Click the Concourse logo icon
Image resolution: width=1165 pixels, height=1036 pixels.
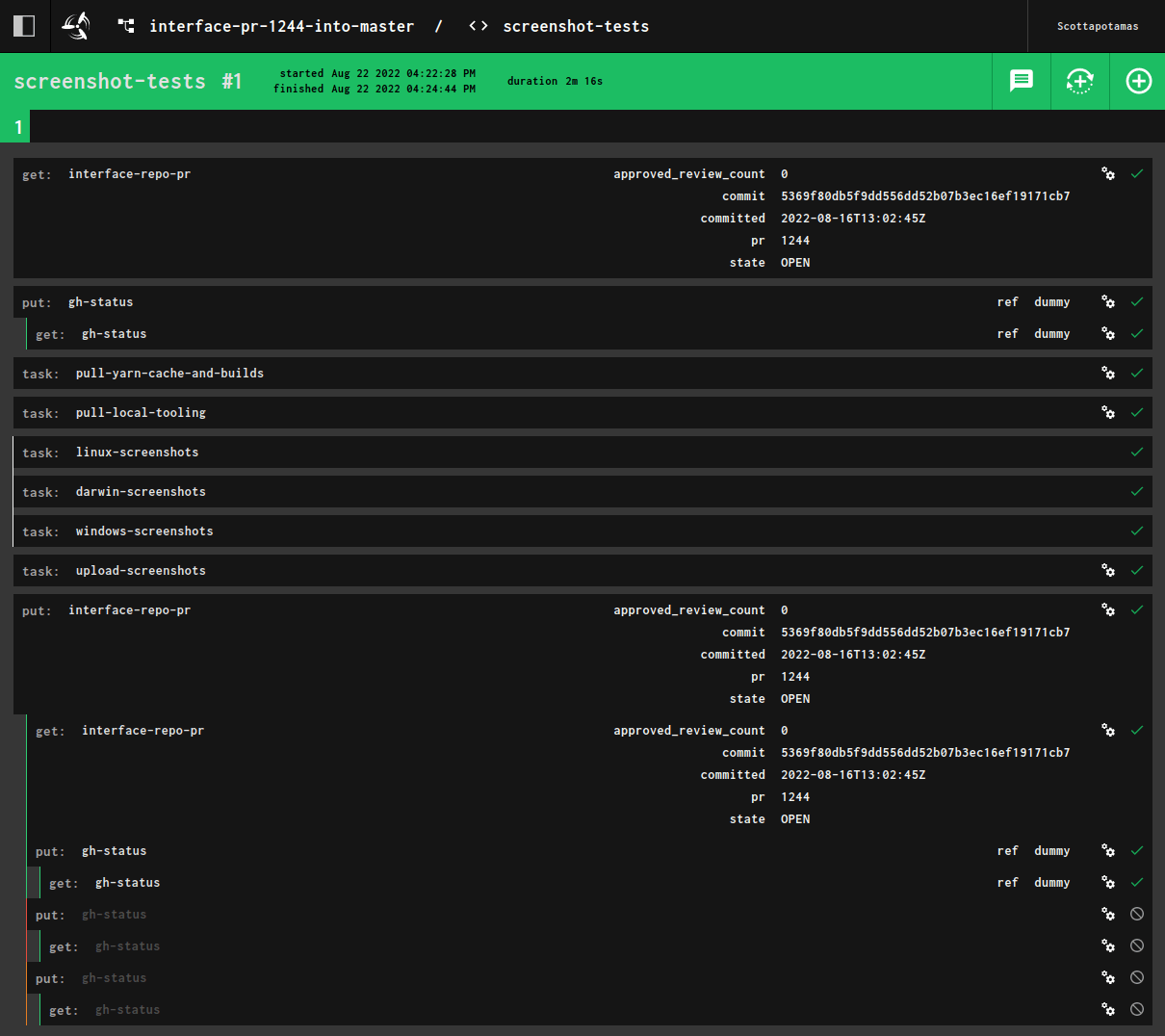coord(76,26)
